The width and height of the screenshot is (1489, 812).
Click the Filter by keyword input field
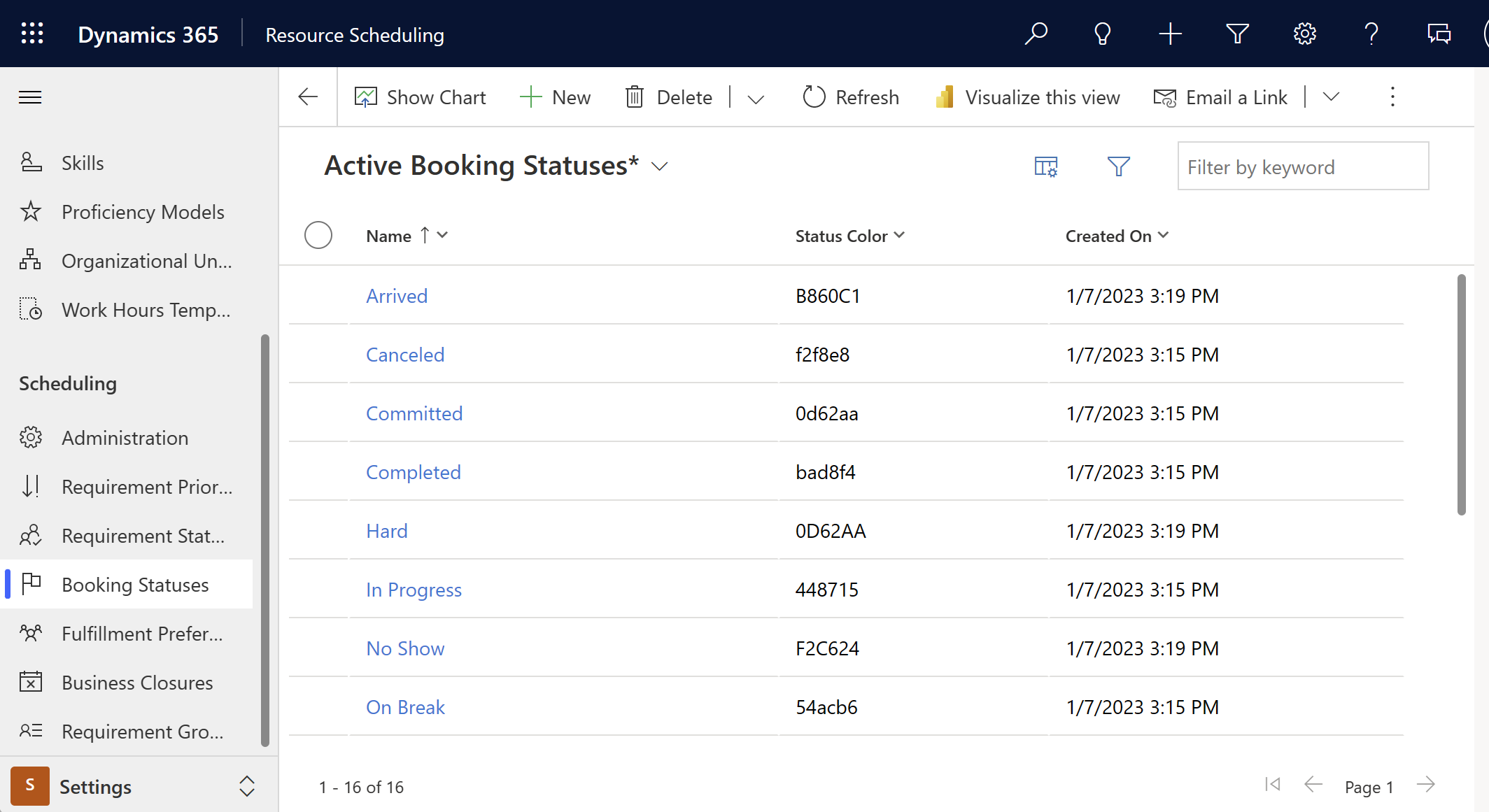coord(1300,166)
